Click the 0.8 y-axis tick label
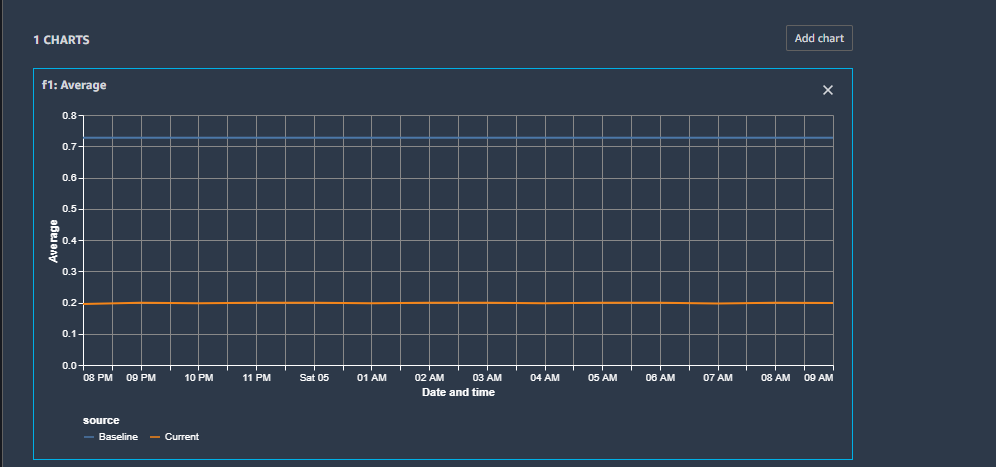The width and height of the screenshot is (996, 467). click(x=68, y=116)
